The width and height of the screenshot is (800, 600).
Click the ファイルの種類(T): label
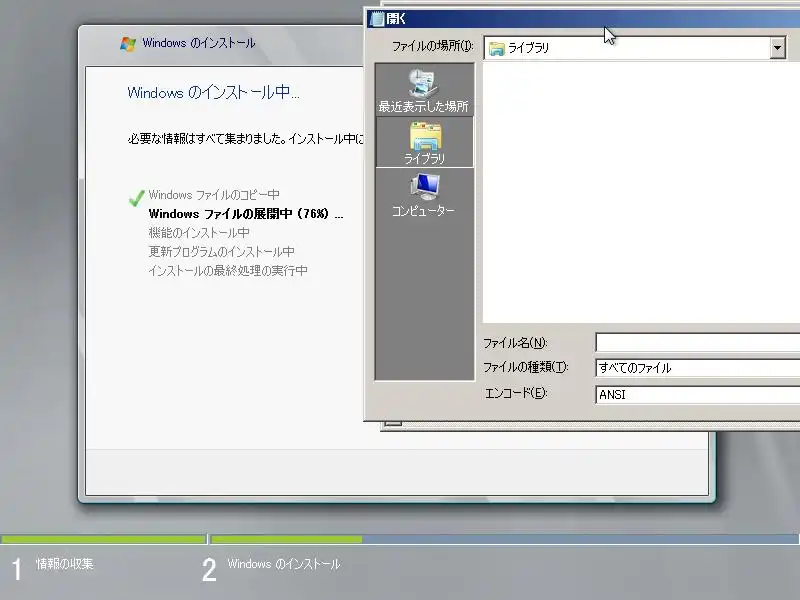(x=526, y=367)
